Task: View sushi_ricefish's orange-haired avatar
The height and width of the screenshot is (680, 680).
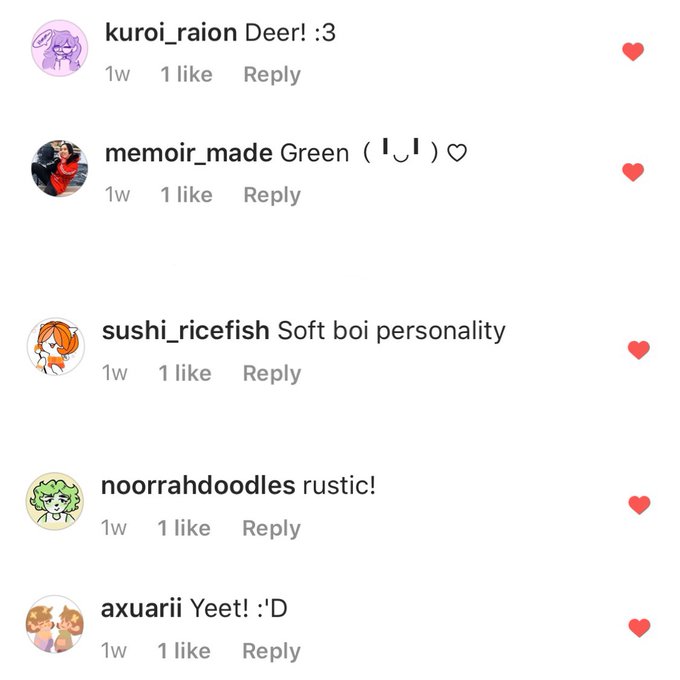Action: (56, 346)
